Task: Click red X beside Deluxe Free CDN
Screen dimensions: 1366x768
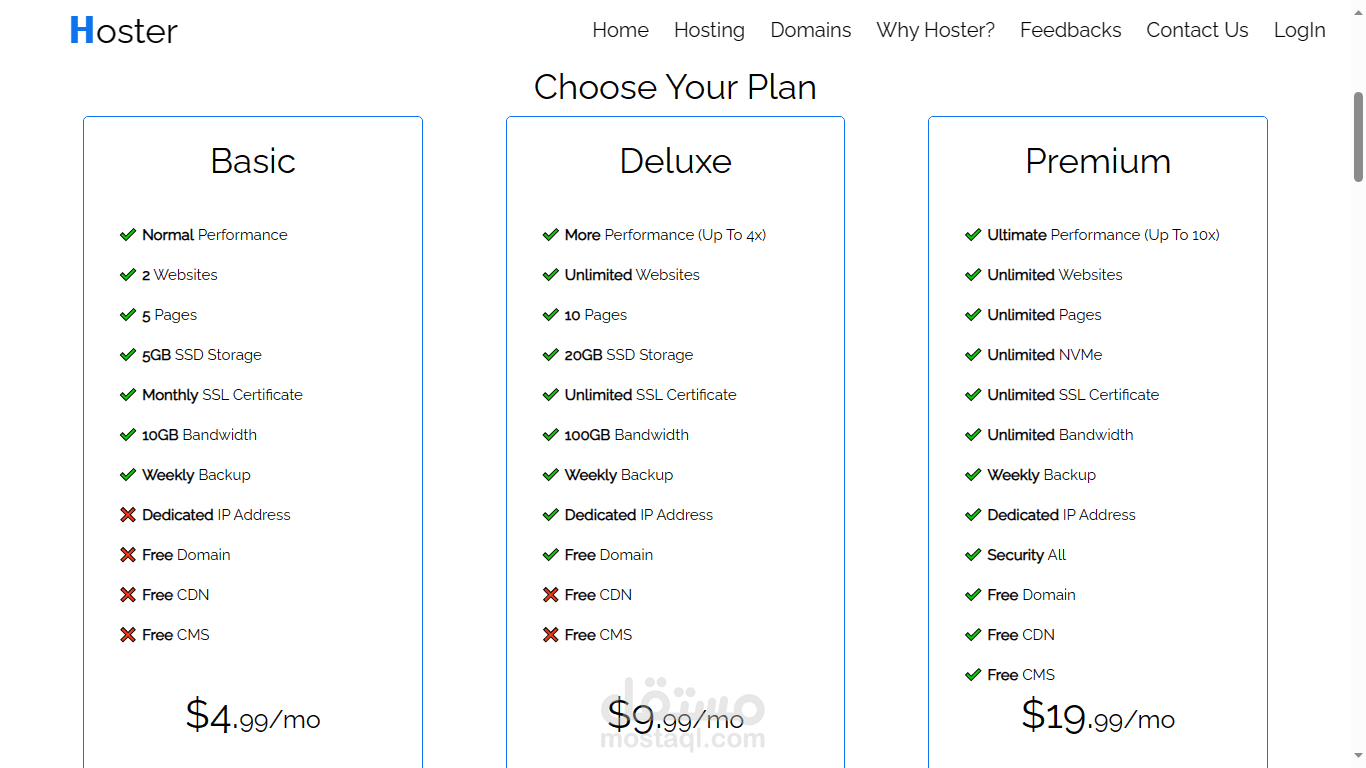Action: (x=550, y=595)
